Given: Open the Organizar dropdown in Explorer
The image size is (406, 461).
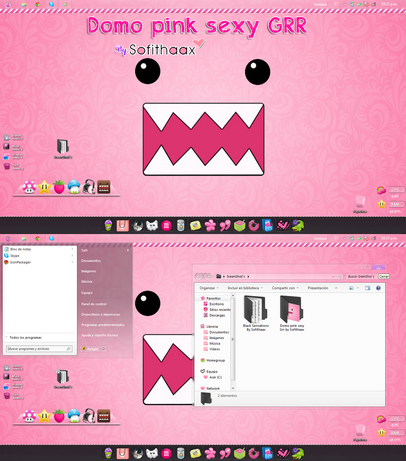Looking at the screenshot, I should 209,288.
